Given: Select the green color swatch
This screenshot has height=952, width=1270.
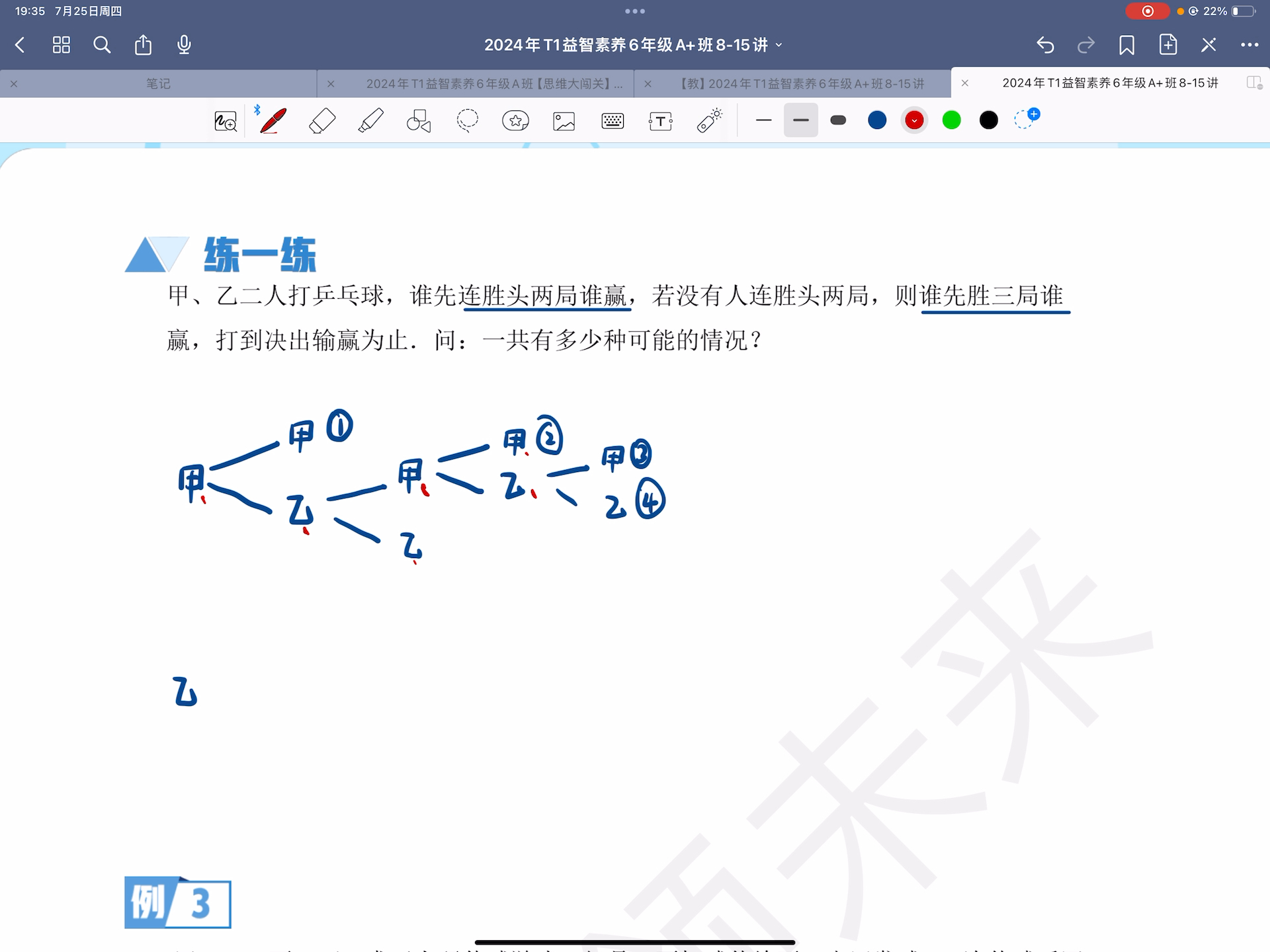Looking at the screenshot, I should 952,121.
